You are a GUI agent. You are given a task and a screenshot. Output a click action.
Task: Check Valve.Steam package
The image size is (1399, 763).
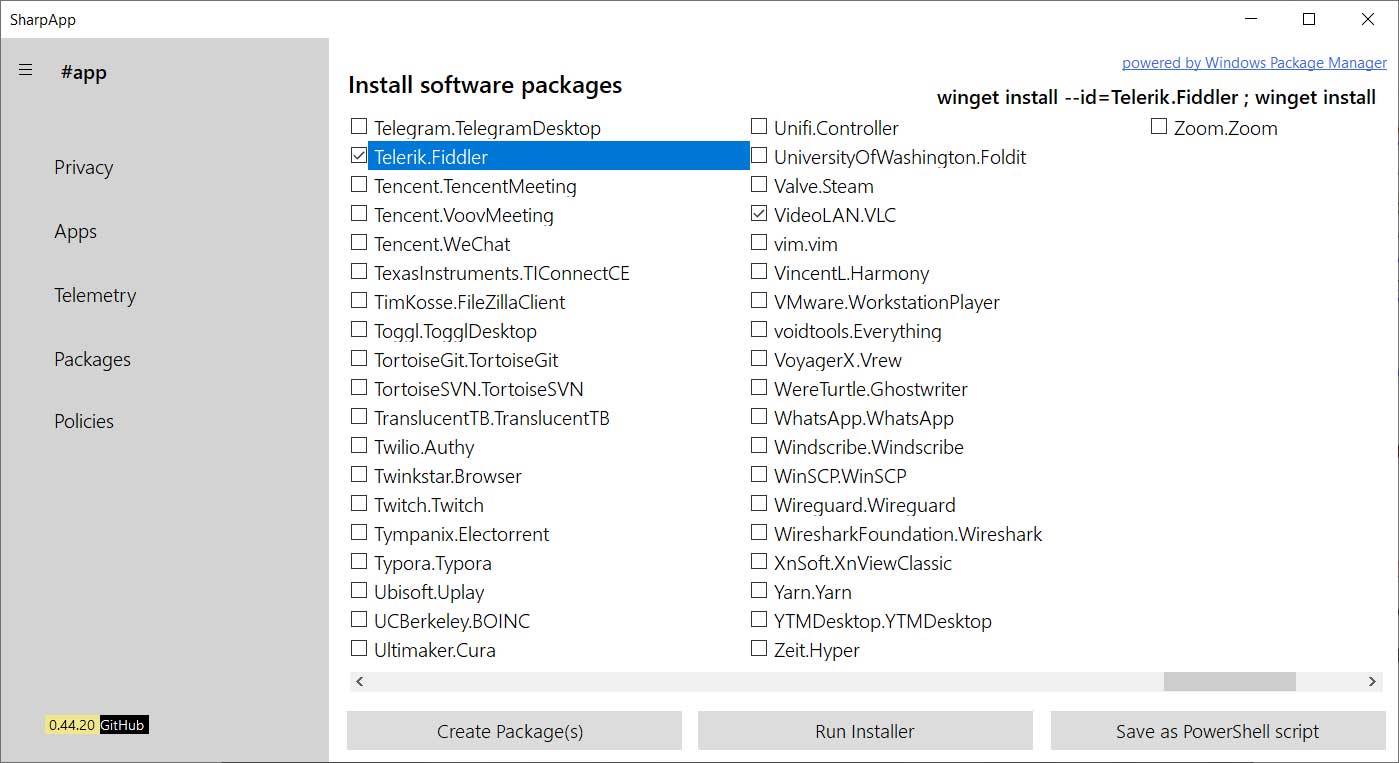pos(758,185)
